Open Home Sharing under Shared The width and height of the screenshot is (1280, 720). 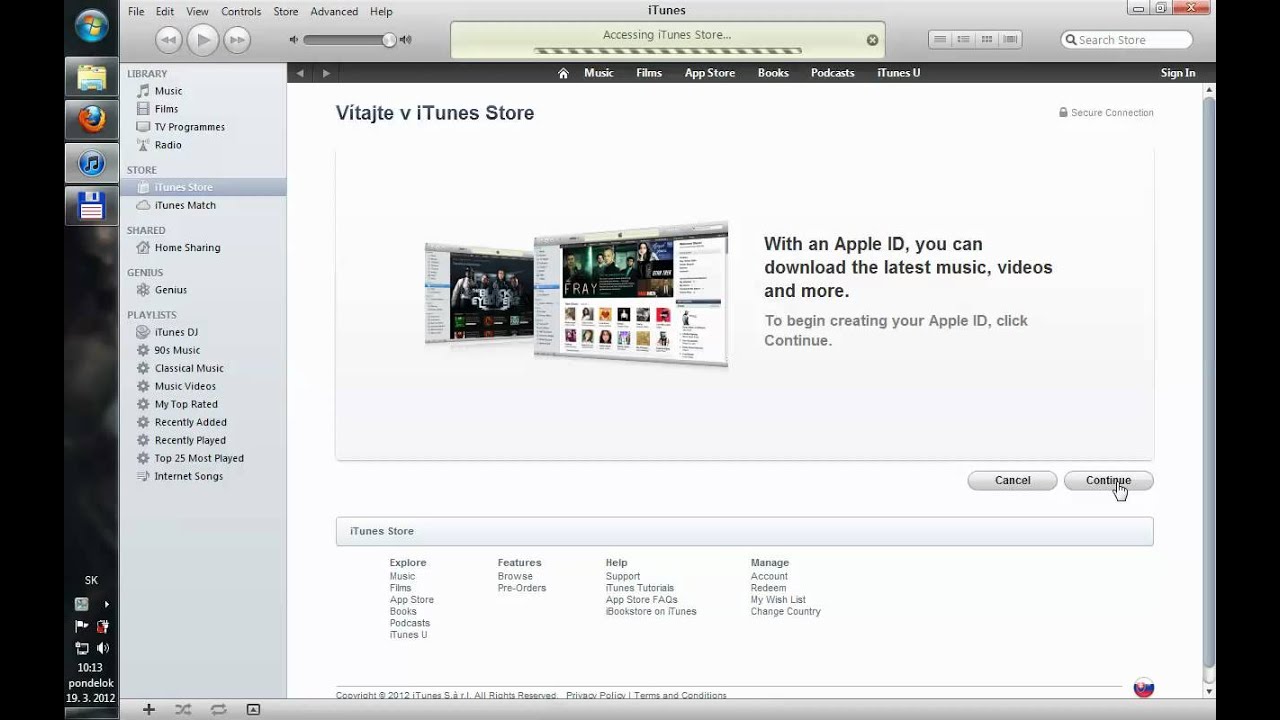coord(187,248)
